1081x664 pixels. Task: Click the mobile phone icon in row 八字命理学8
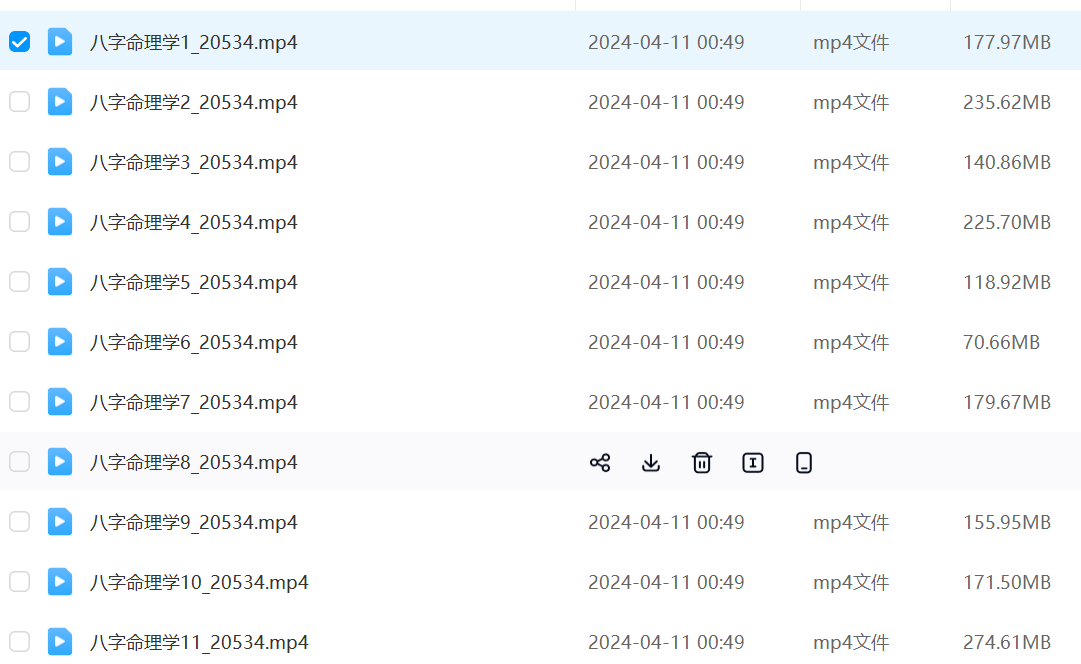coord(804,462)
